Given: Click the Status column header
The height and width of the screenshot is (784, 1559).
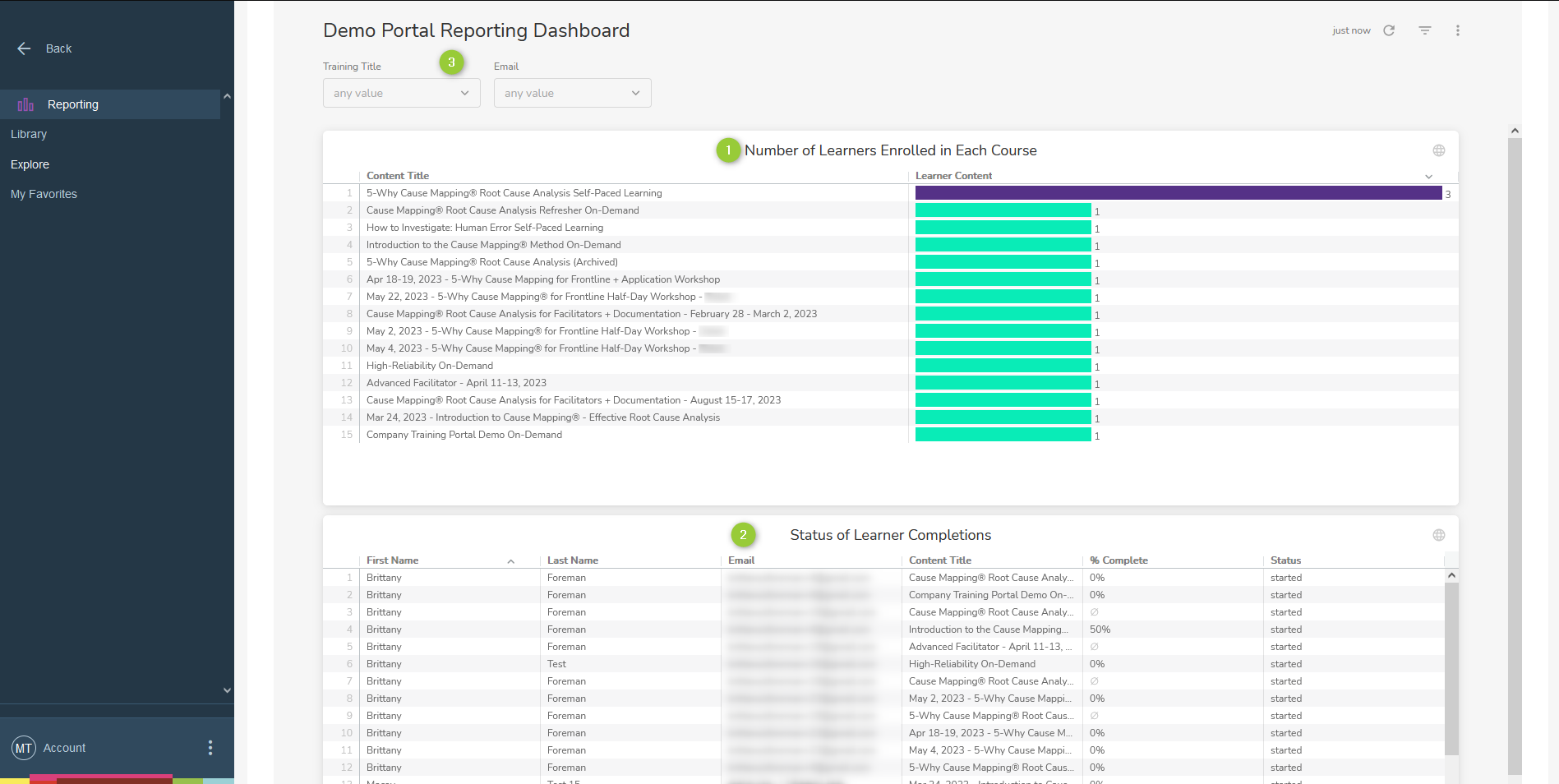Looking at the screenshot, I should point(1285,560).
